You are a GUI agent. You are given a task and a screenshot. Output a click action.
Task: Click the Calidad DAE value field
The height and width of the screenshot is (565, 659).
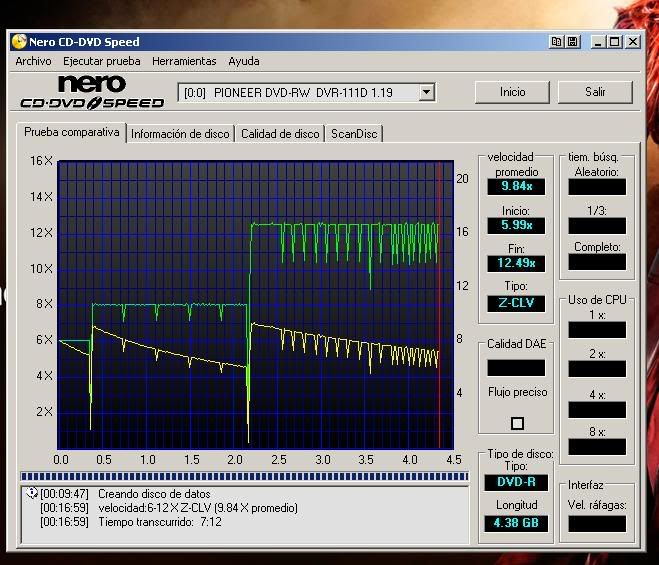(517, 368)
